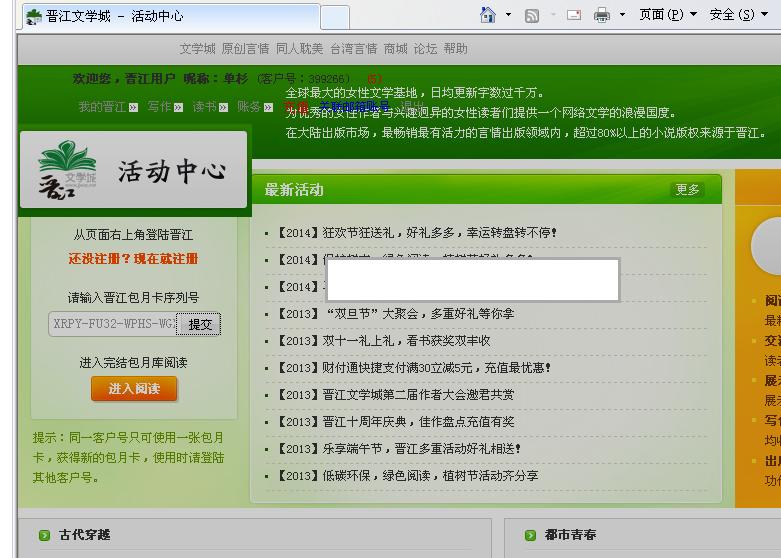
Task: Open 台湾言情 navigation link
Action: [354, 49]
